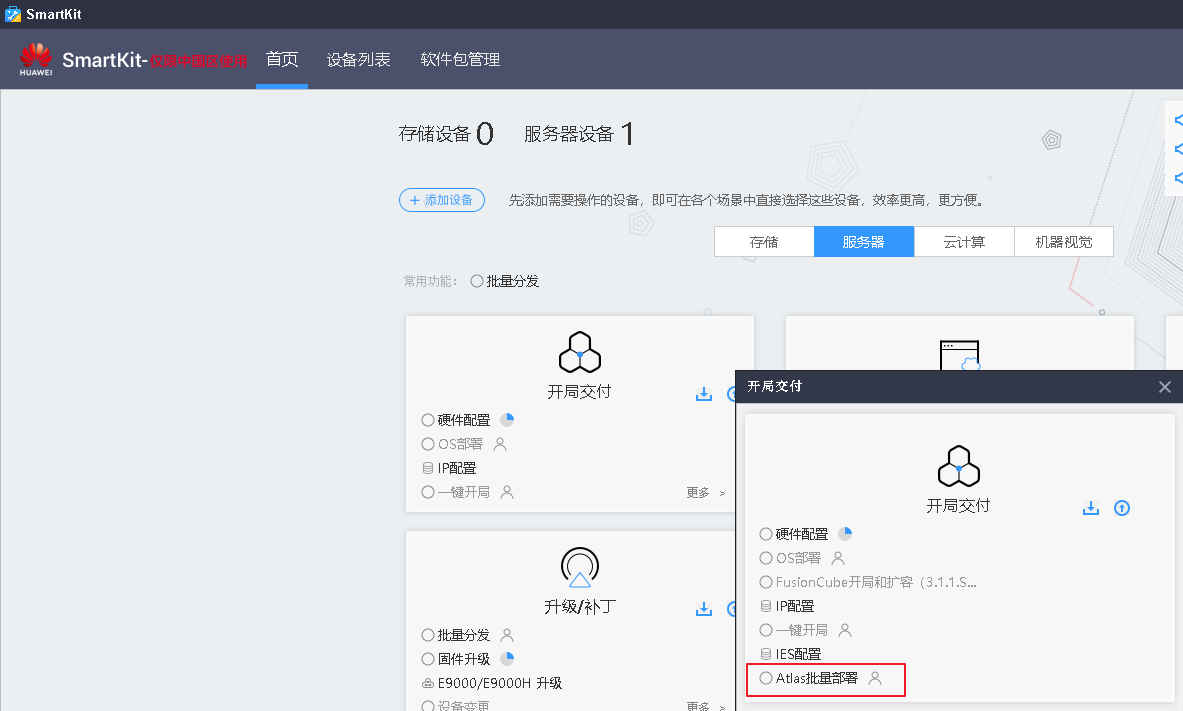The image size is (1183, 711).
Task: Click the pie icon beside 硬件配置 on the background card
Action: (507, 420)
